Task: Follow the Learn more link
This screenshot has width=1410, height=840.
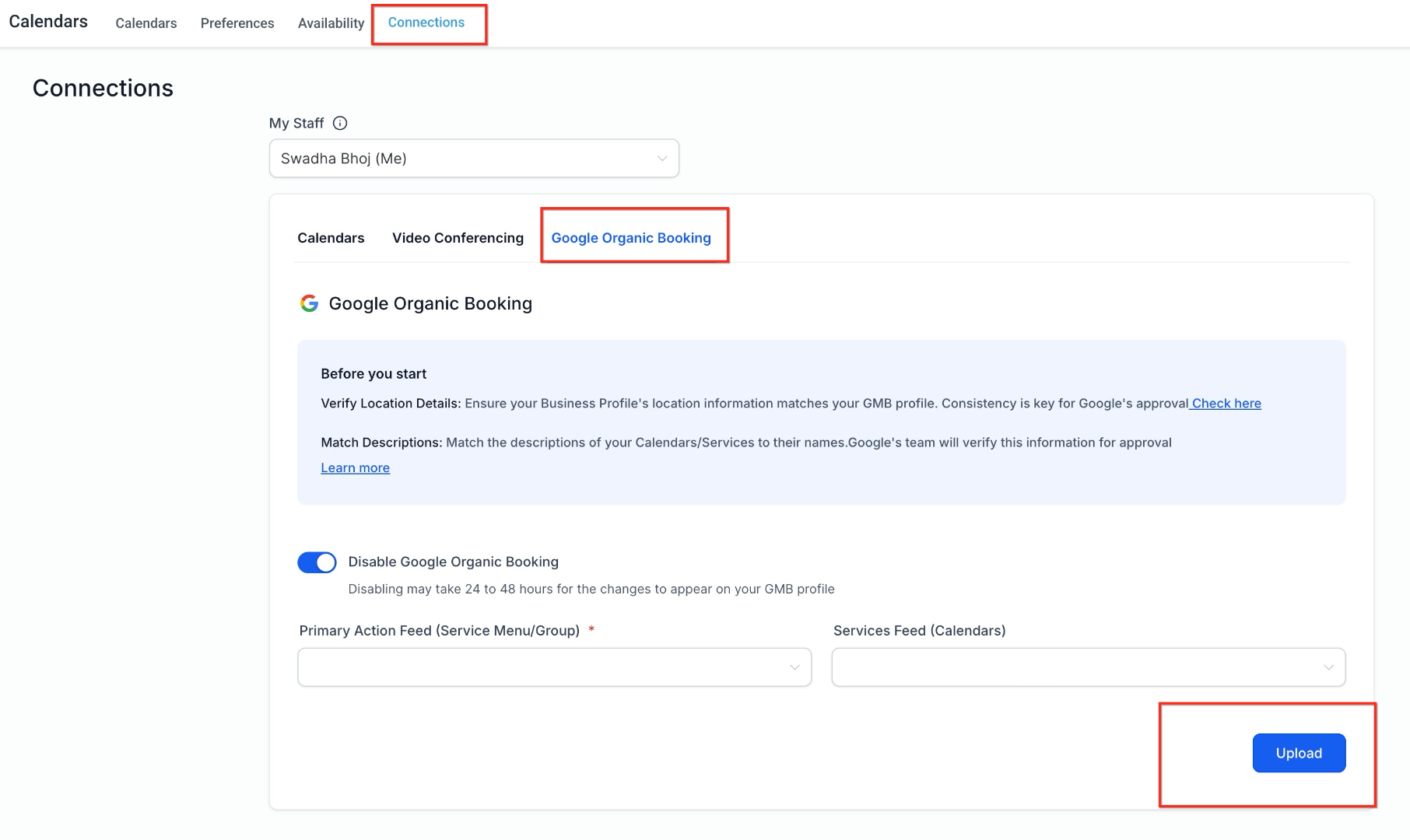Action: (x=355, y=467)
